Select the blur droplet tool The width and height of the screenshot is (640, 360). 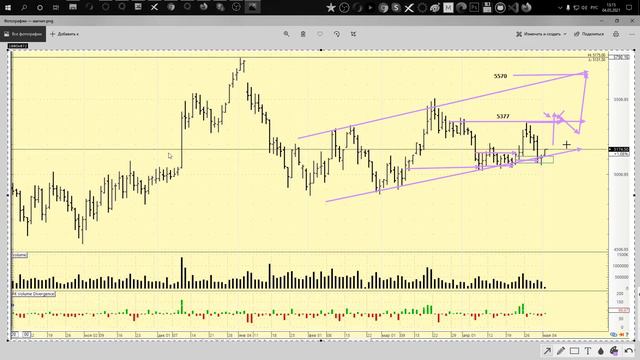[x=600, y=351]
